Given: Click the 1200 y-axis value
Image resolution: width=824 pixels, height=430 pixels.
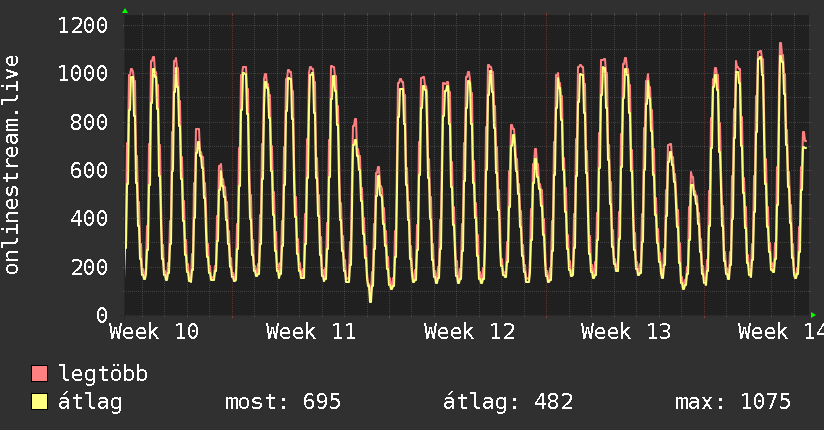Looking at the screenshot, I should coord(83,25).
